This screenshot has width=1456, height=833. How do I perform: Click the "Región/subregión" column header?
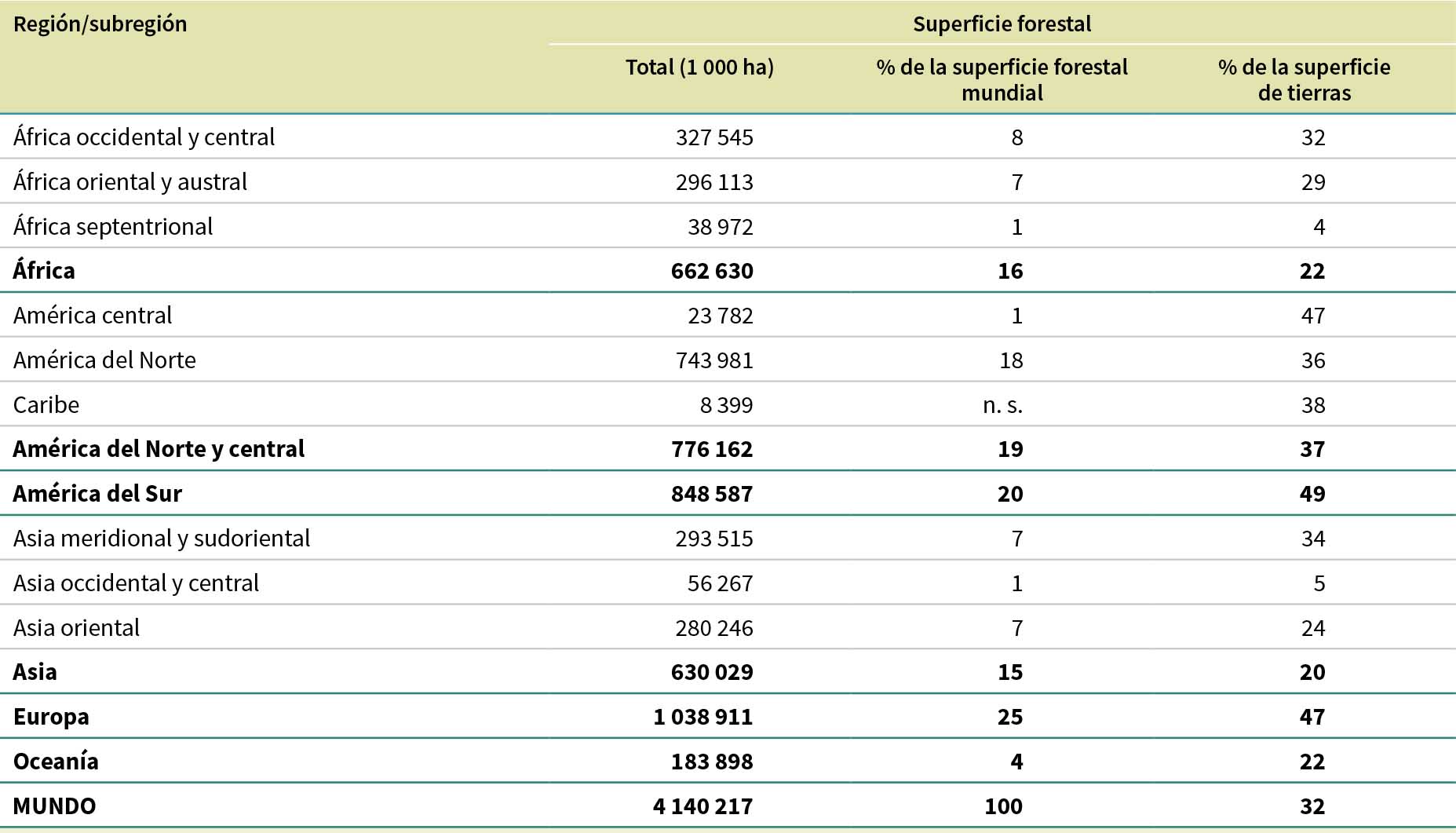click(x=100, y=24)
